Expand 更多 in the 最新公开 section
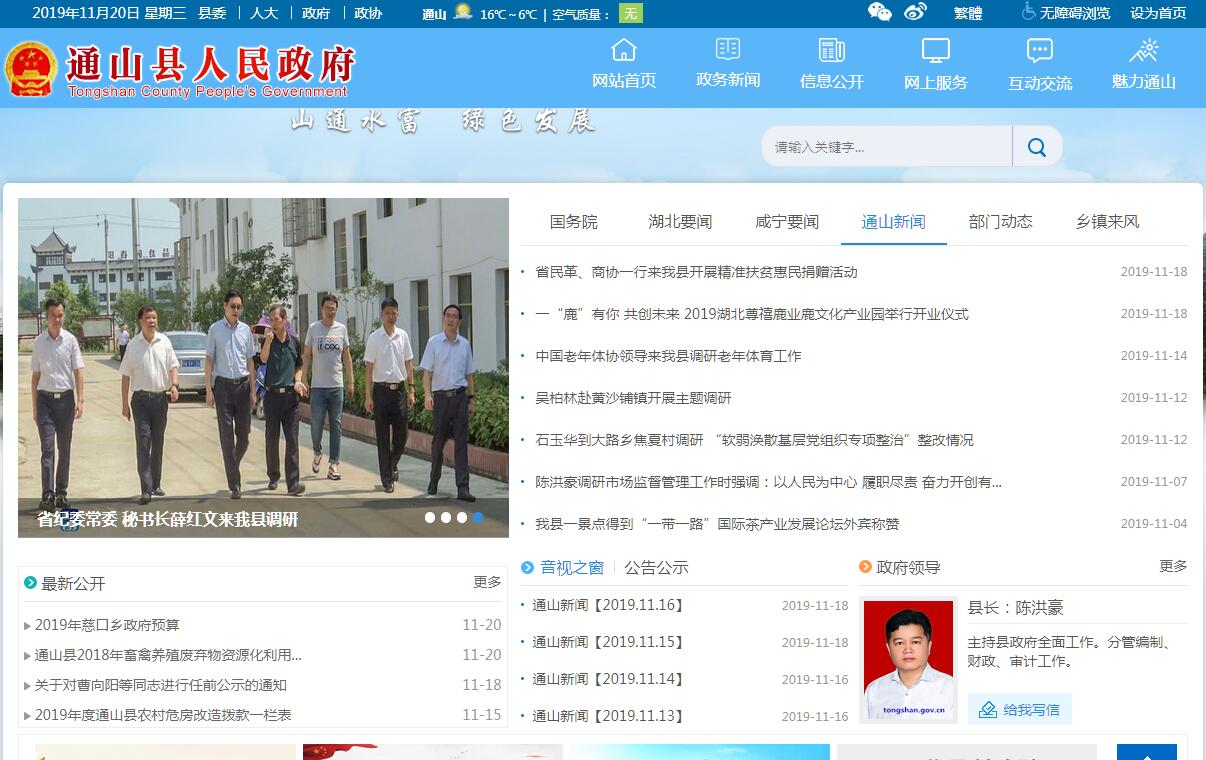 pos(487,582)
